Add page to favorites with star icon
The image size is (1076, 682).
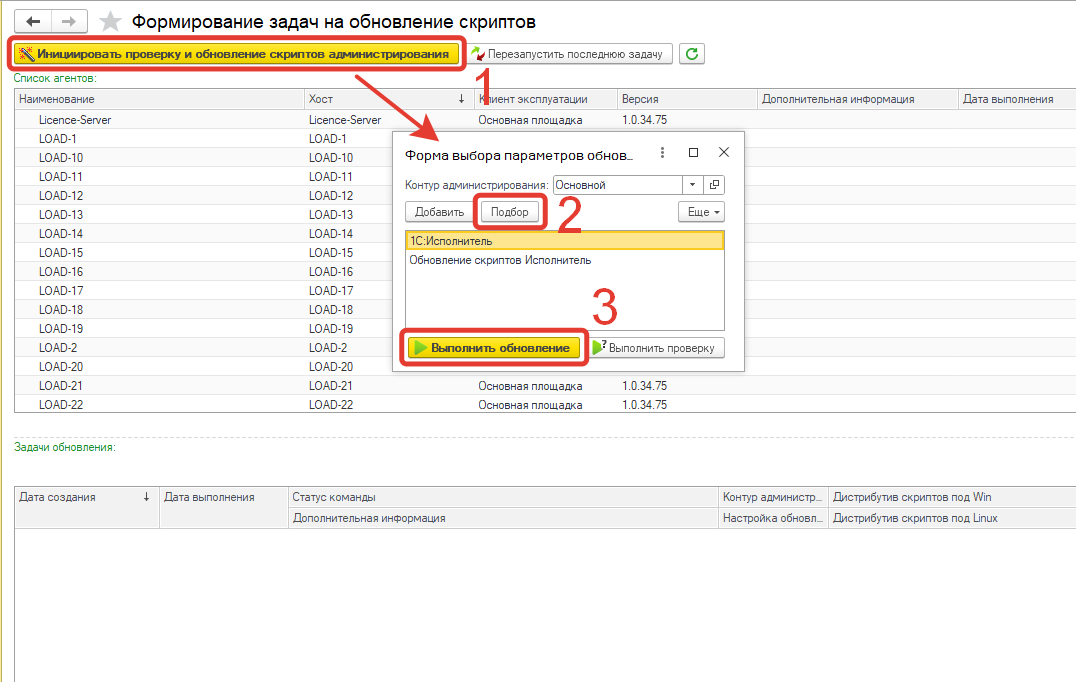111,22
